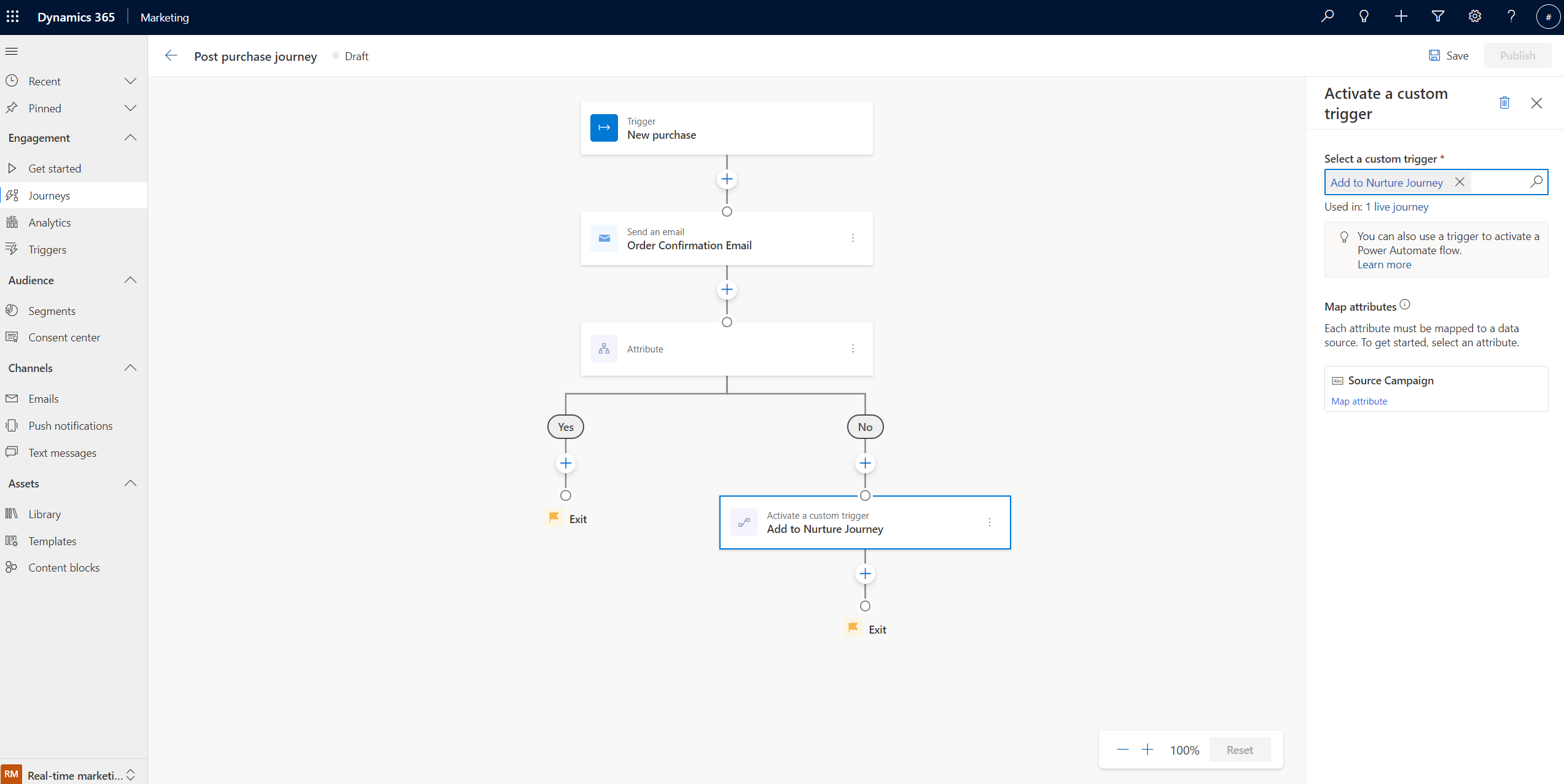Click the Publish button

[1517, 55]
